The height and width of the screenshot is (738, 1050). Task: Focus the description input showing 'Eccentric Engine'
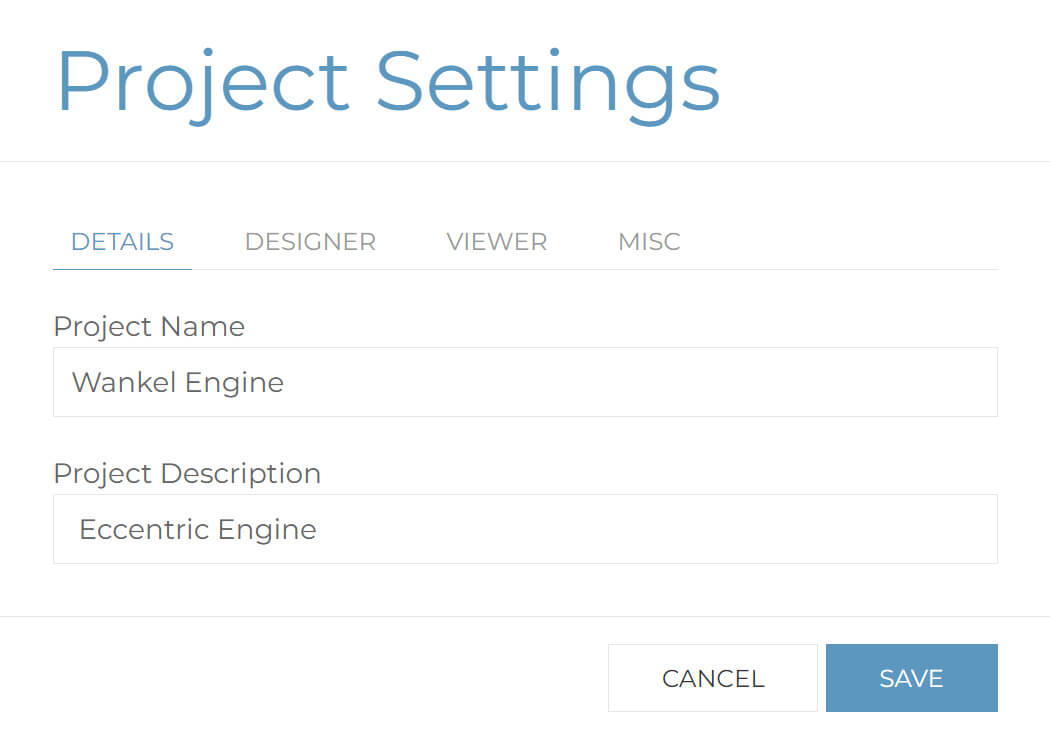(525, 529)
